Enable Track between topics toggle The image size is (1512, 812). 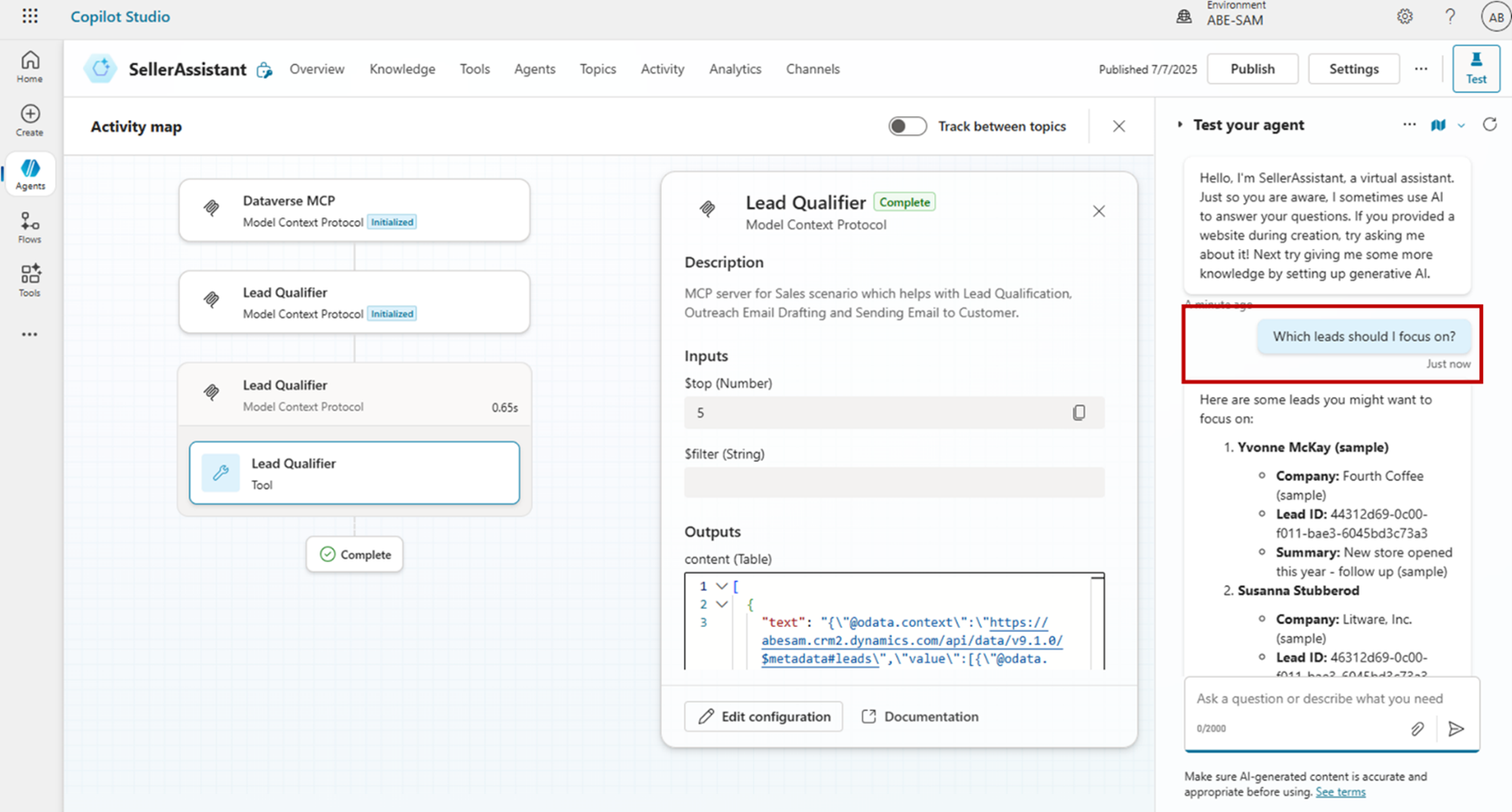click(x=907, y=126)
